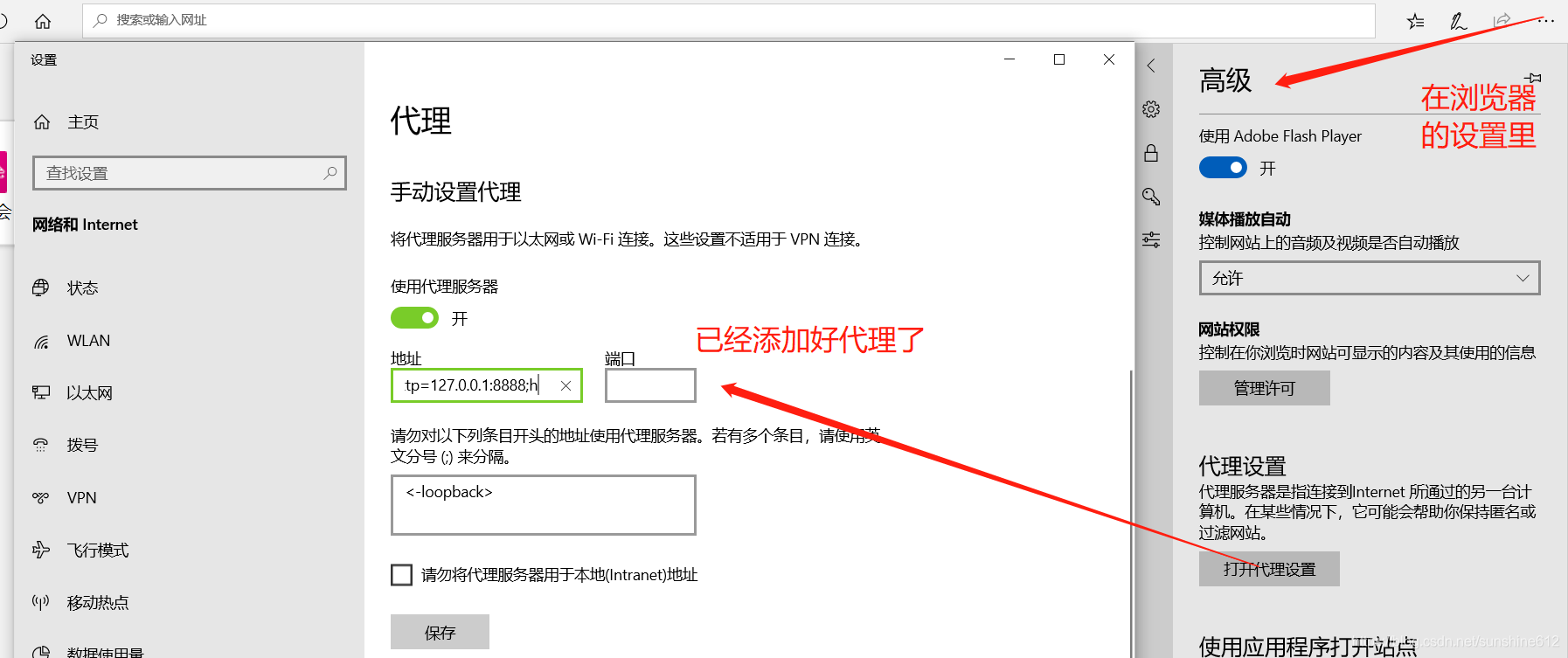The image size is (1568, 658).
Task: Check don't use proxy for local Intranet addresses
Action: tap(401, 575)
